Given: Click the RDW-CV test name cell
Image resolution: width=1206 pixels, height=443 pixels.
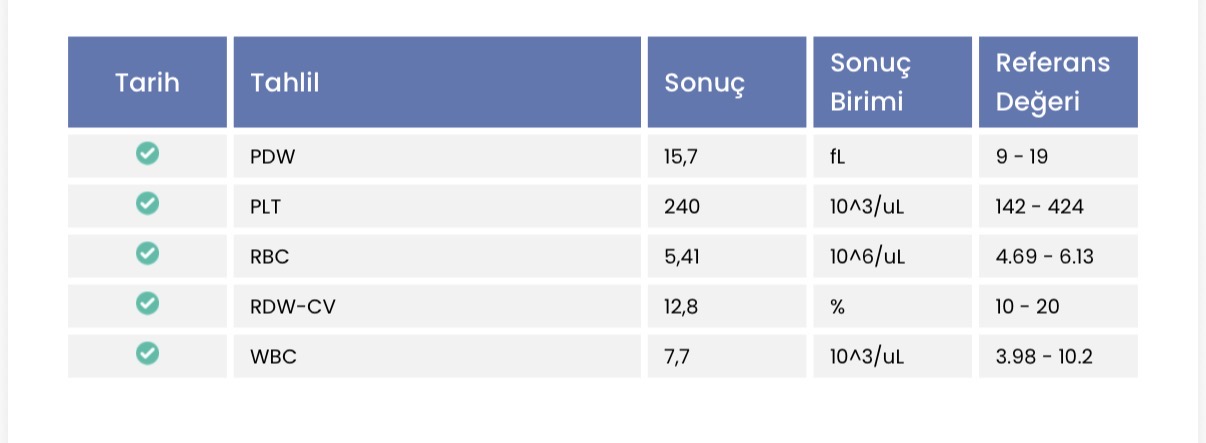Looking at the screenshot, I should click(x=437, y=306).
